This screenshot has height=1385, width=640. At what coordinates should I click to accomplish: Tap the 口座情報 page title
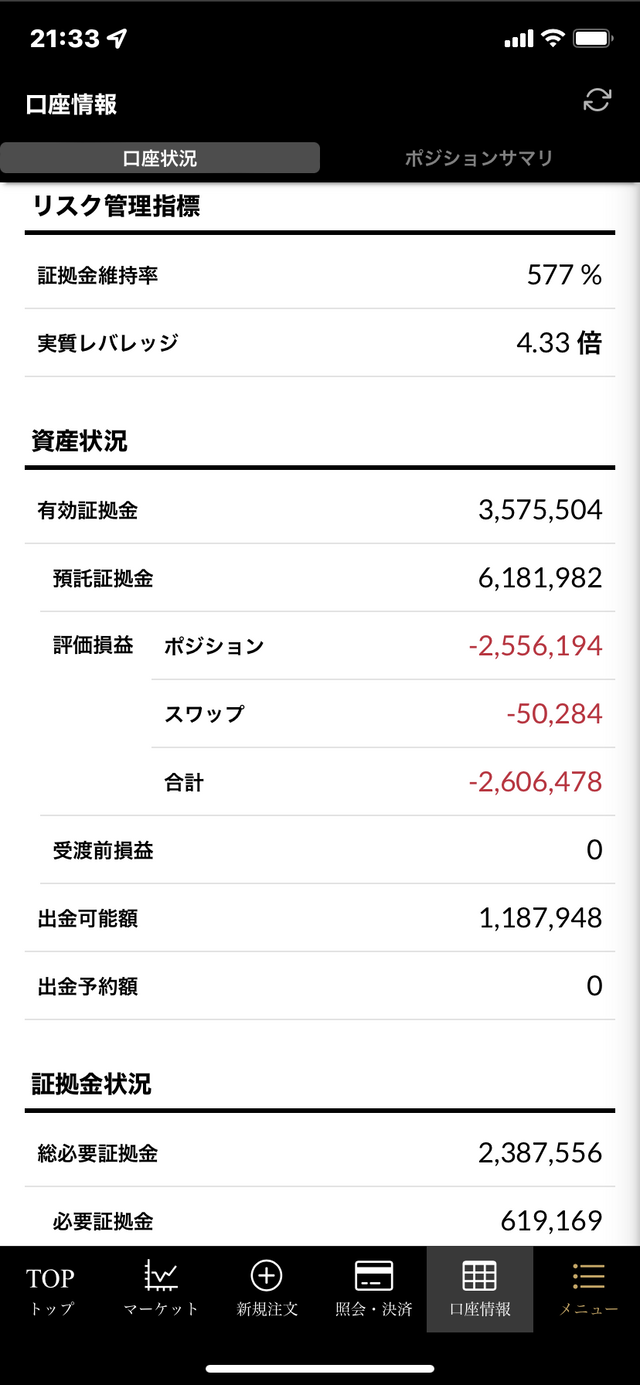72,104
